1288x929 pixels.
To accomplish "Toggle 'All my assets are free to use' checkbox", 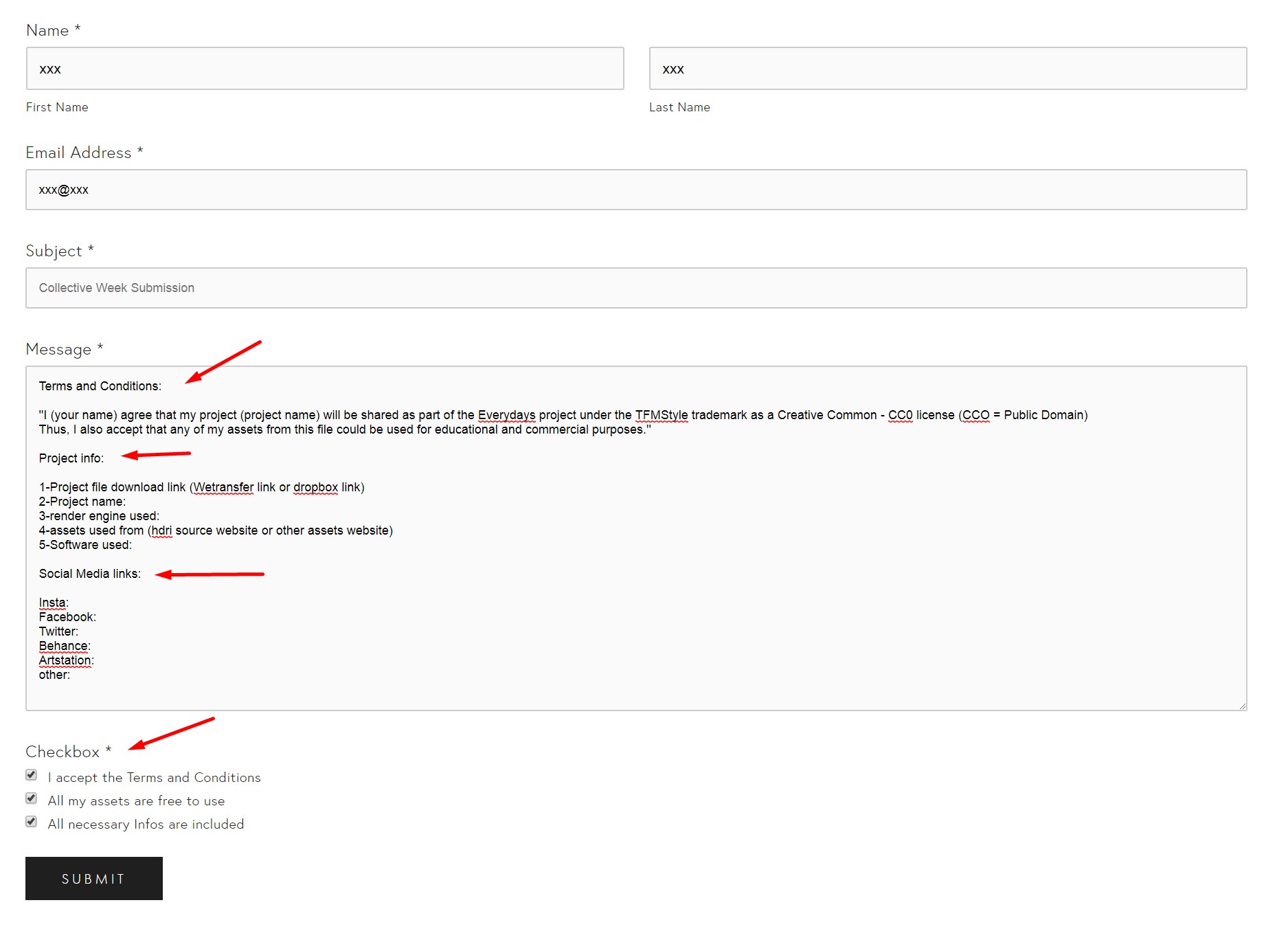I will (x=32, y=798).
